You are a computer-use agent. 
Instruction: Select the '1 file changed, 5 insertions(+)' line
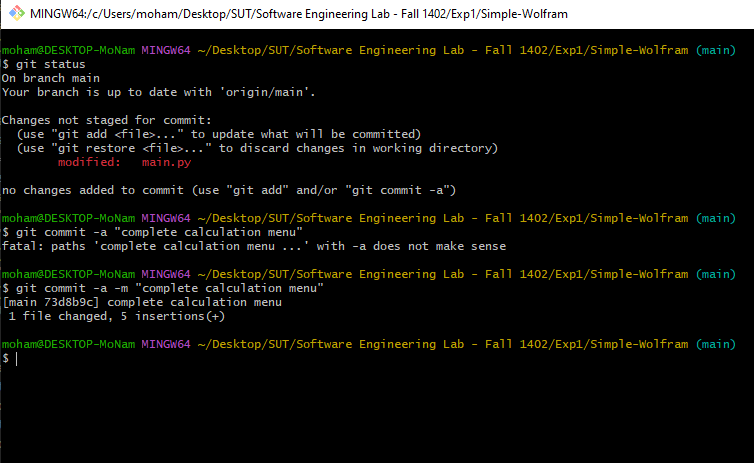click(x=117, y=316)
